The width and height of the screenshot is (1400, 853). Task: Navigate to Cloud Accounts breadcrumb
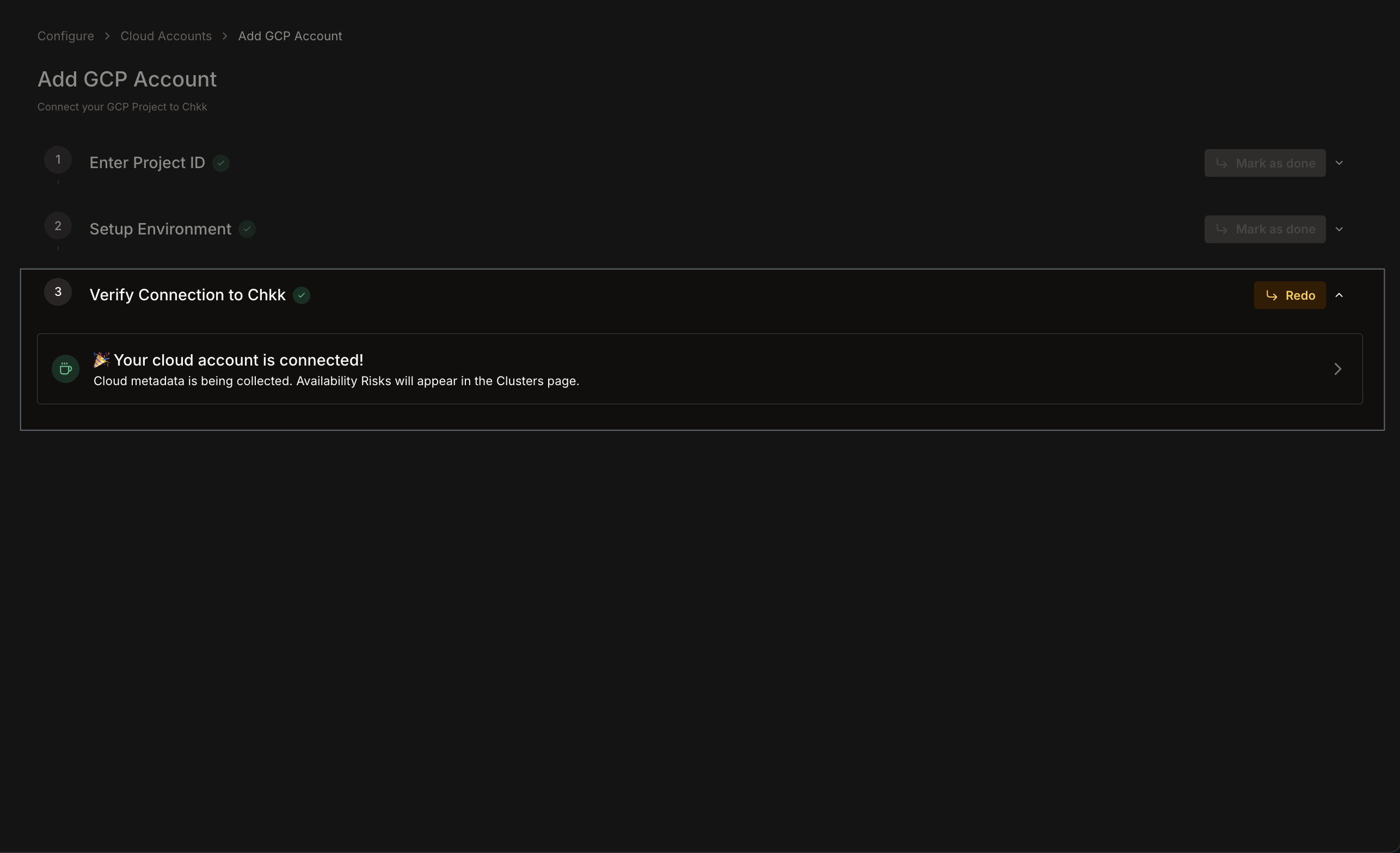[x=165, y=36]
